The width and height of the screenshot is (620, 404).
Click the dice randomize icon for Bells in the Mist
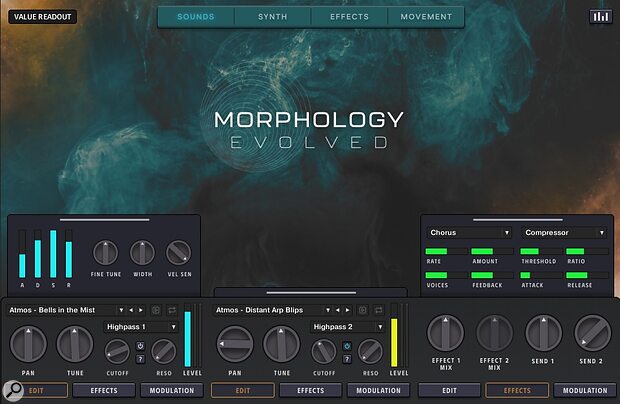tap(156, 310)
